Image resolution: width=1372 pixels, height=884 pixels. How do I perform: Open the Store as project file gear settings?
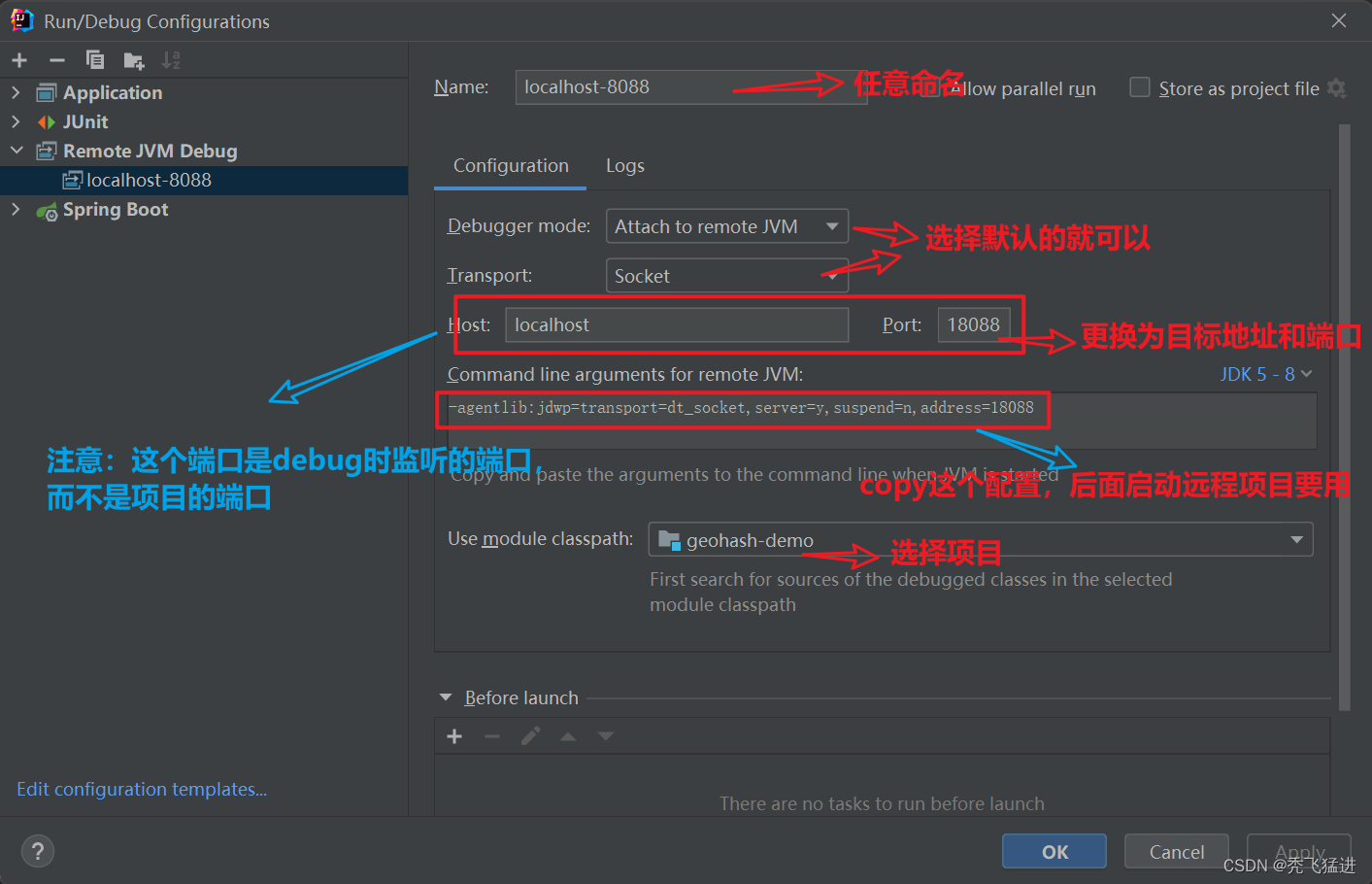coord(1337,88)
